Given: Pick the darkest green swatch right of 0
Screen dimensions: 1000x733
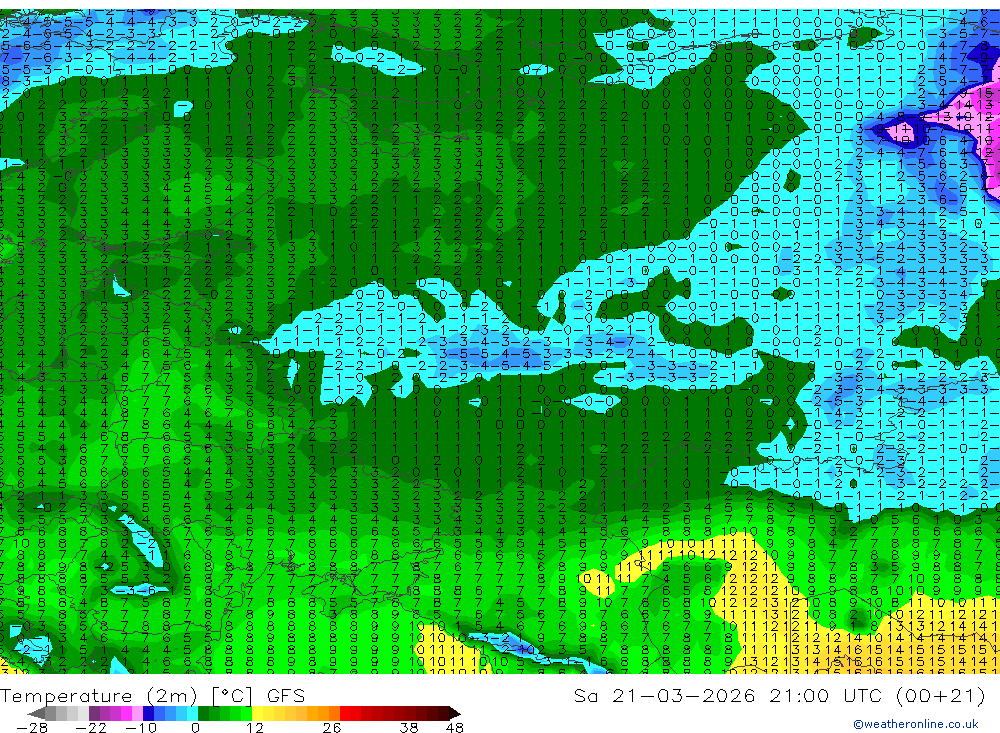Looking at the screenshot, I should point(203,714).
